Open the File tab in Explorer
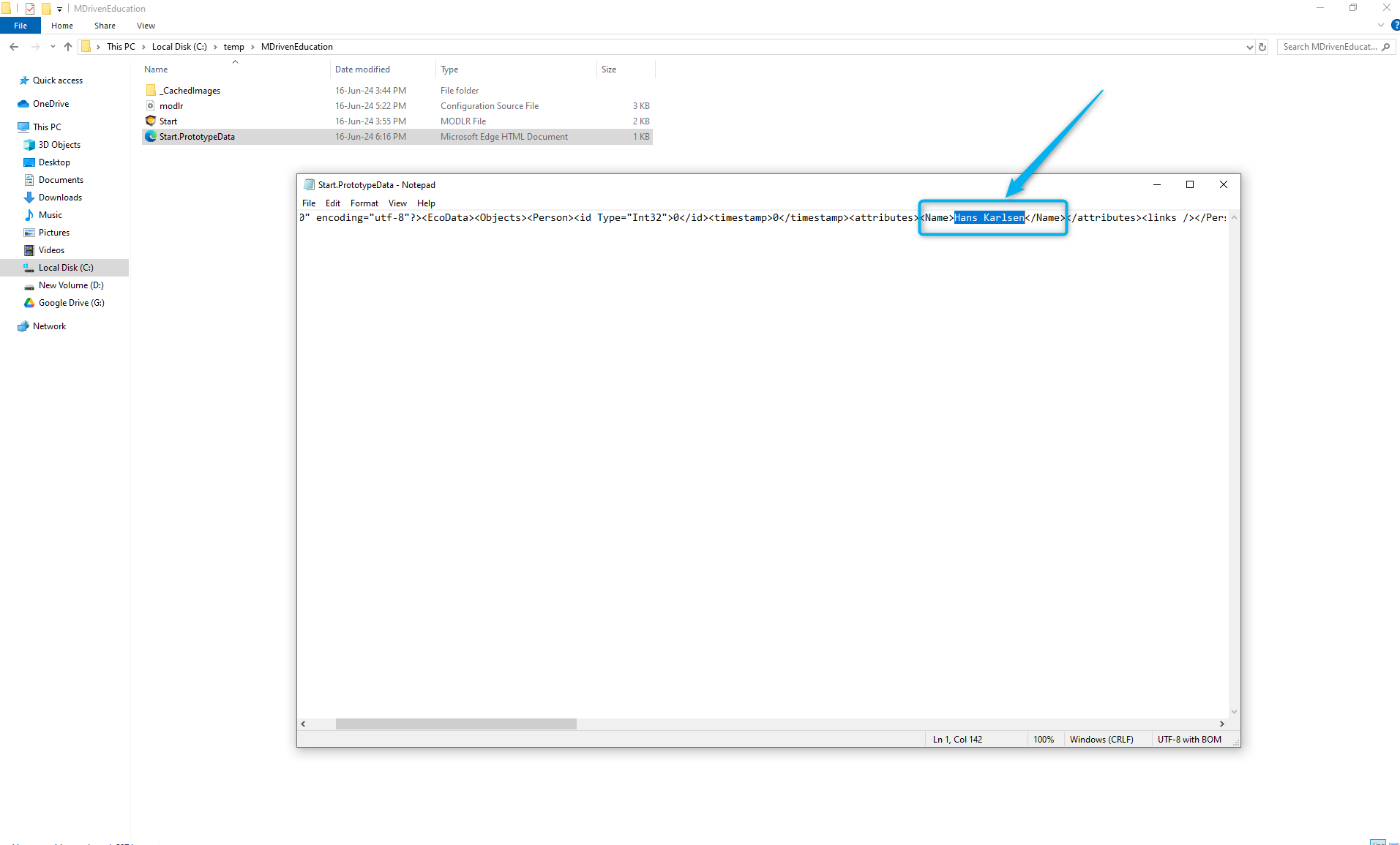The height and width of the screenshot is (845, 1400). [20, 26]
